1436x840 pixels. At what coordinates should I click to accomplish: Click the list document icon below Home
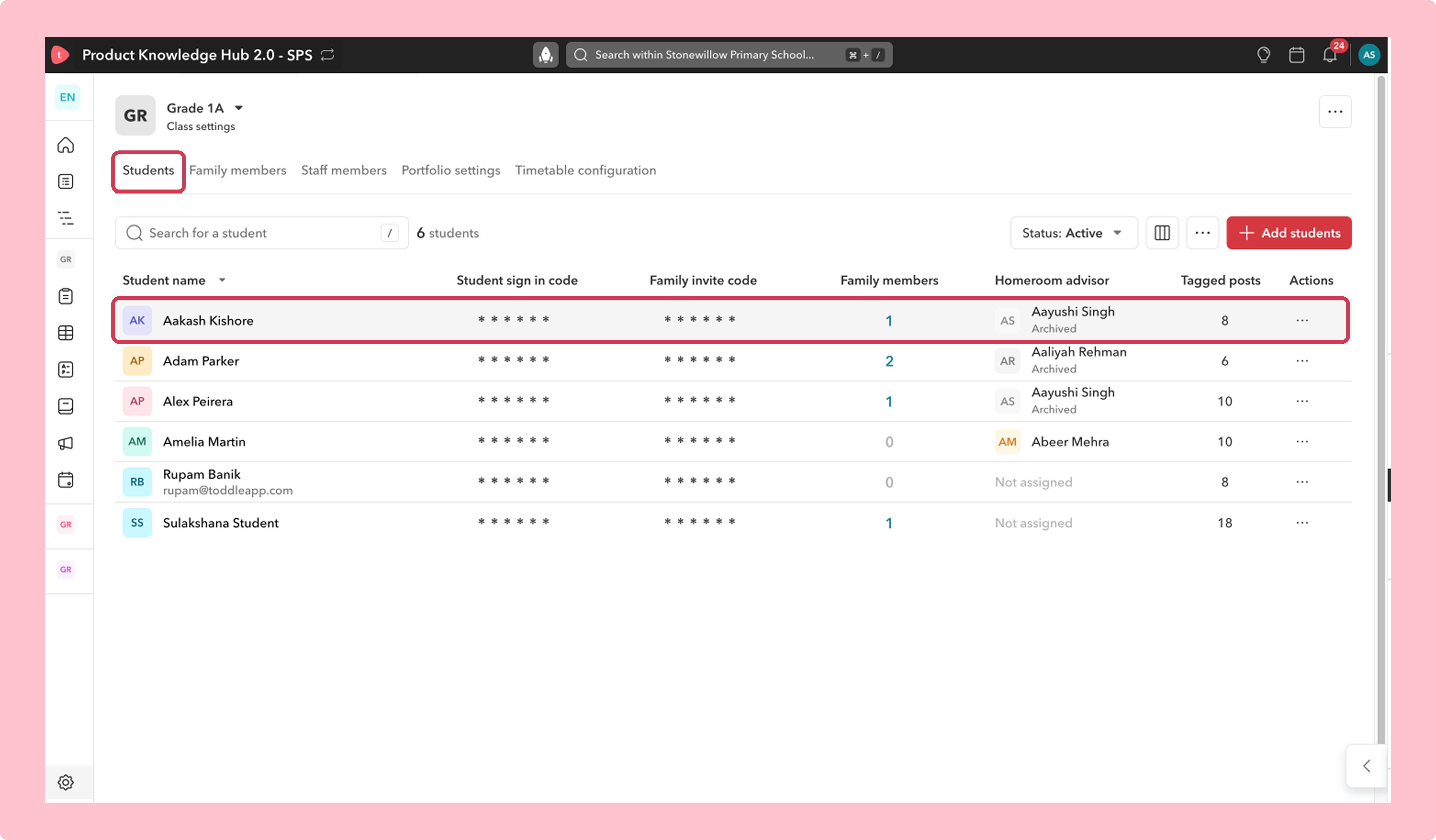[65, 182]
